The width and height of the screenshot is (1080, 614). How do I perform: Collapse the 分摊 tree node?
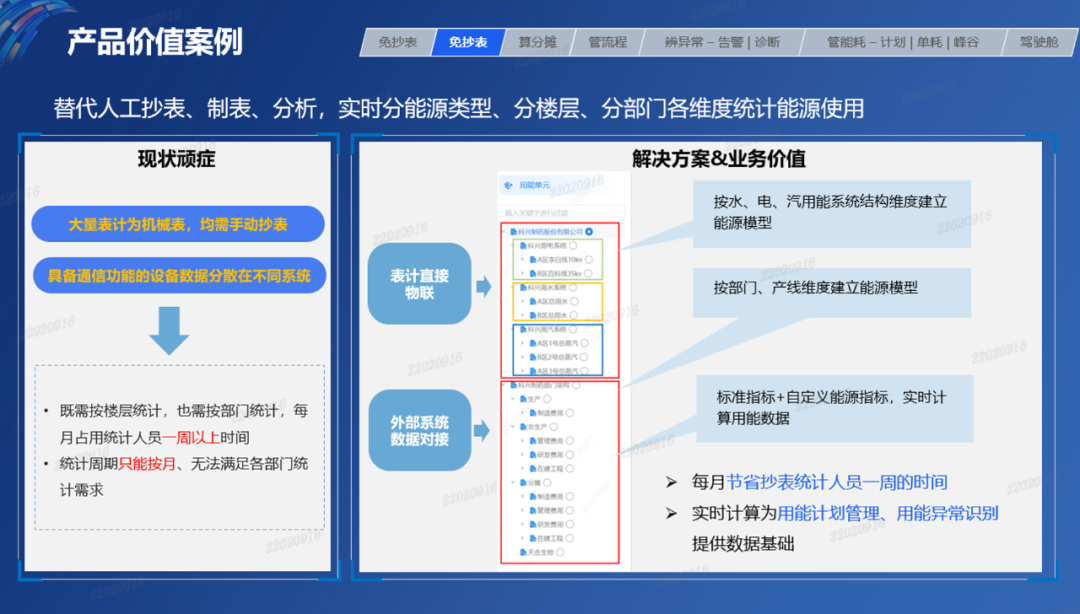click(x=514, y=482)
